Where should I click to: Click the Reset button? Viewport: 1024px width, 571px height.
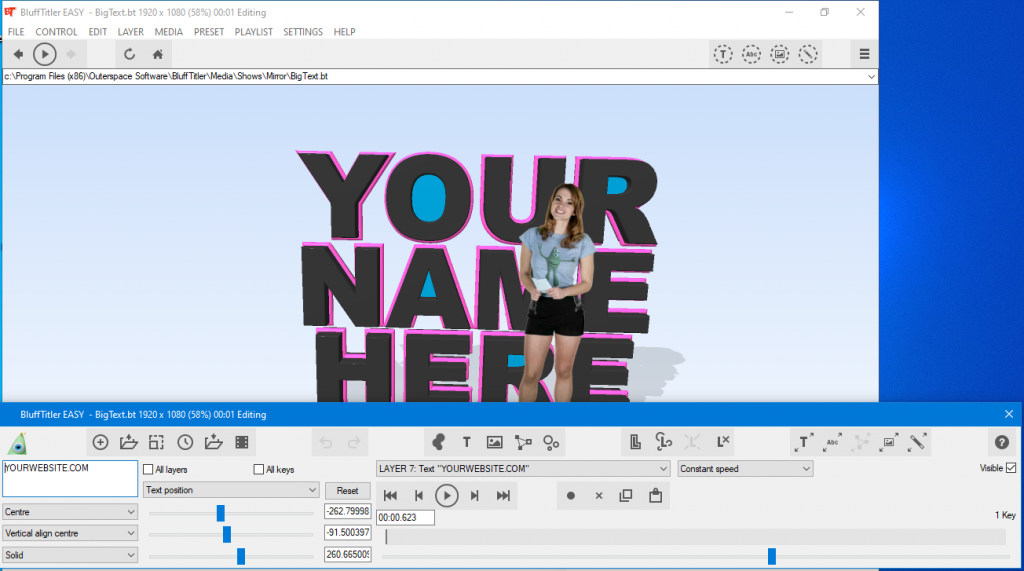pos(347,491)
